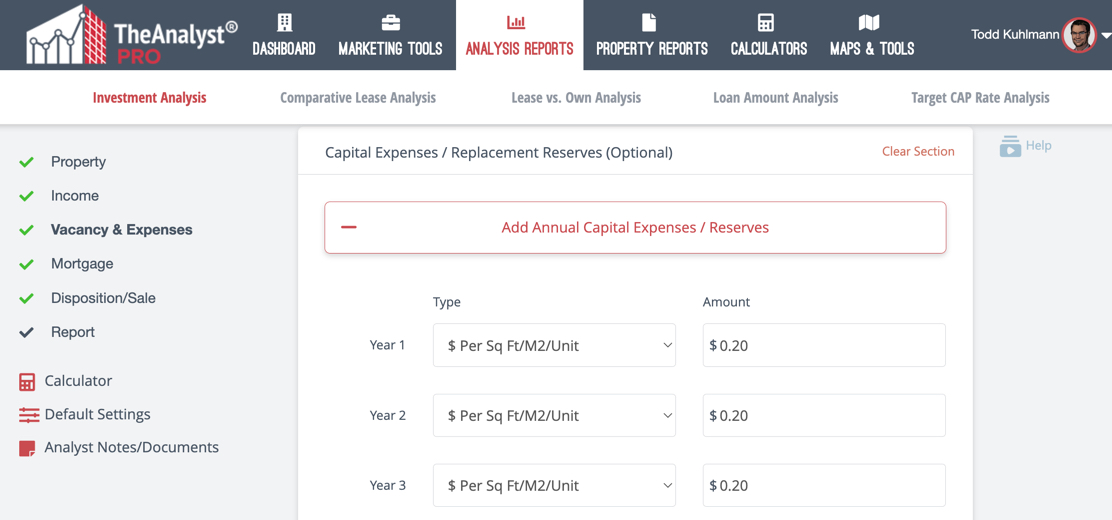
Task: Open the user menu caret beside avatar
Action: tap(1105, 36)
